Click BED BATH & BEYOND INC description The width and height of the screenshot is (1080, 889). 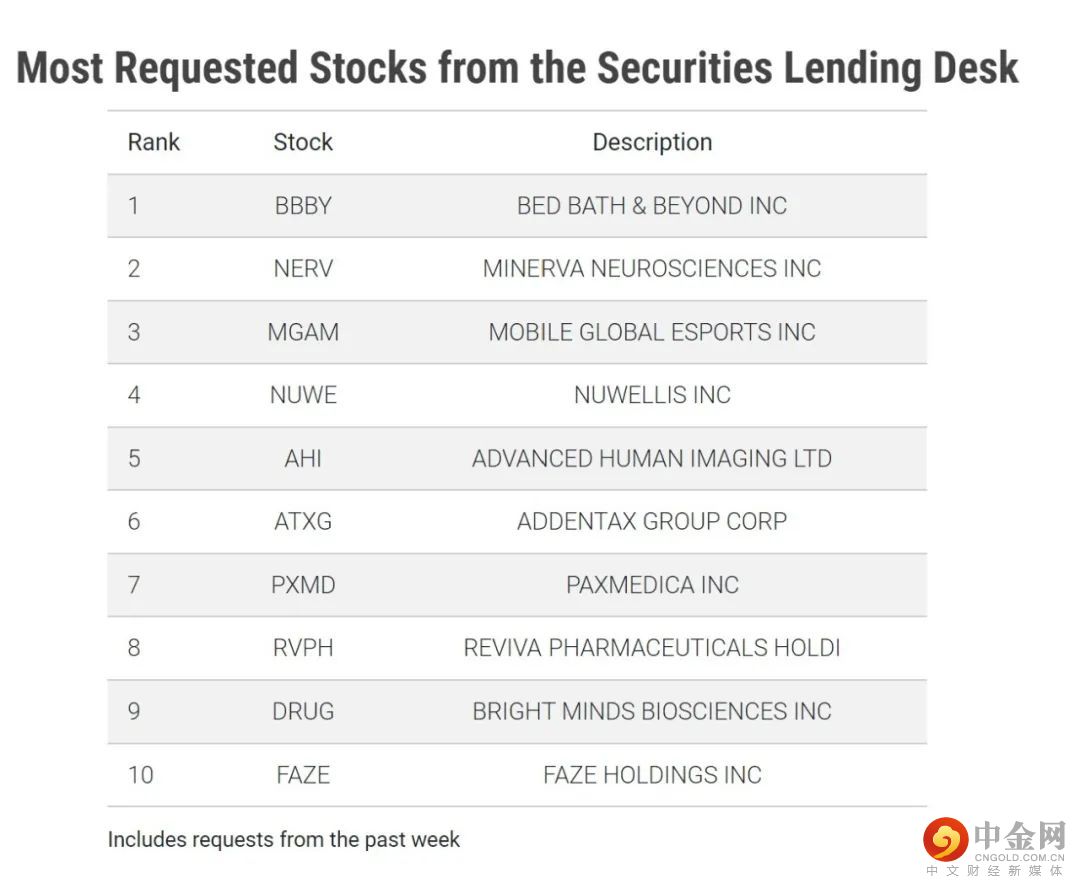(x=652, y=206)
